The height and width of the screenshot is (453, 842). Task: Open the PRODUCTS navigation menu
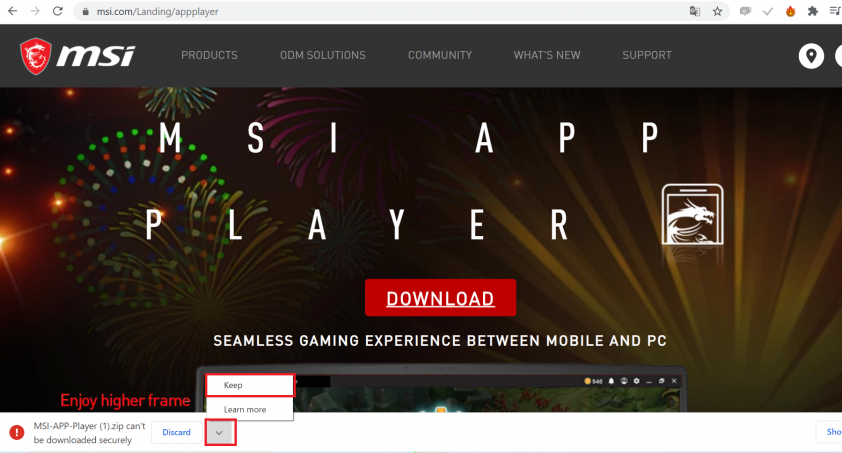[x=209, y=55]
